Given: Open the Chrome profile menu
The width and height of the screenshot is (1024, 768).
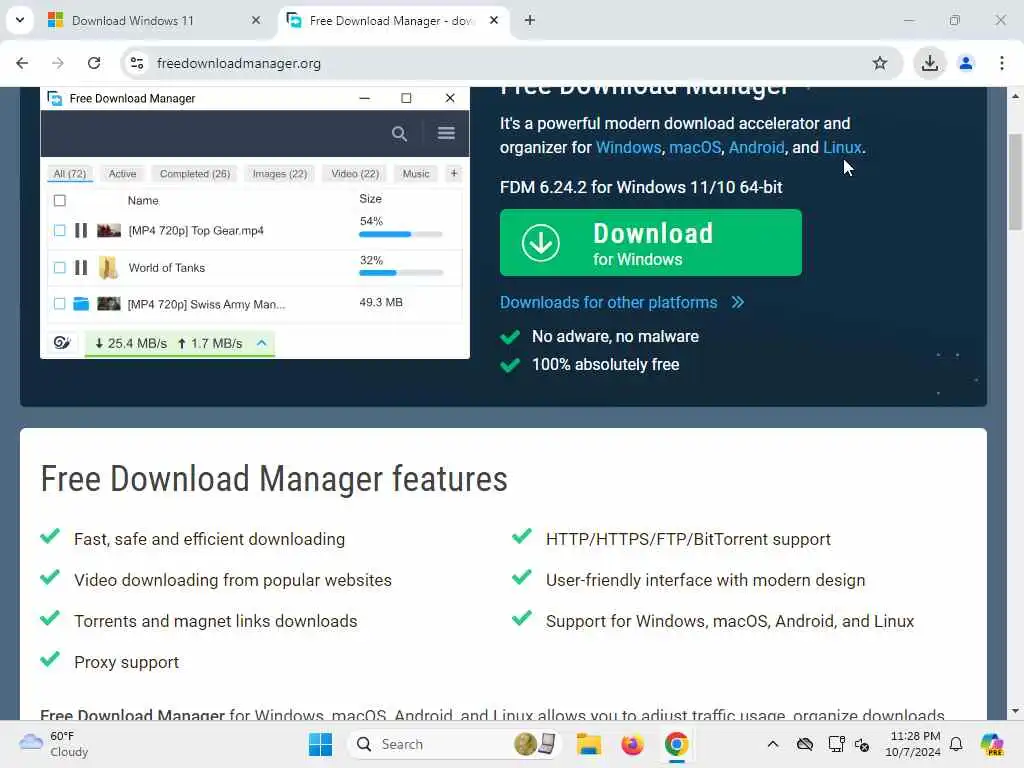Looking at the screenshot, I should click(966, 63).
